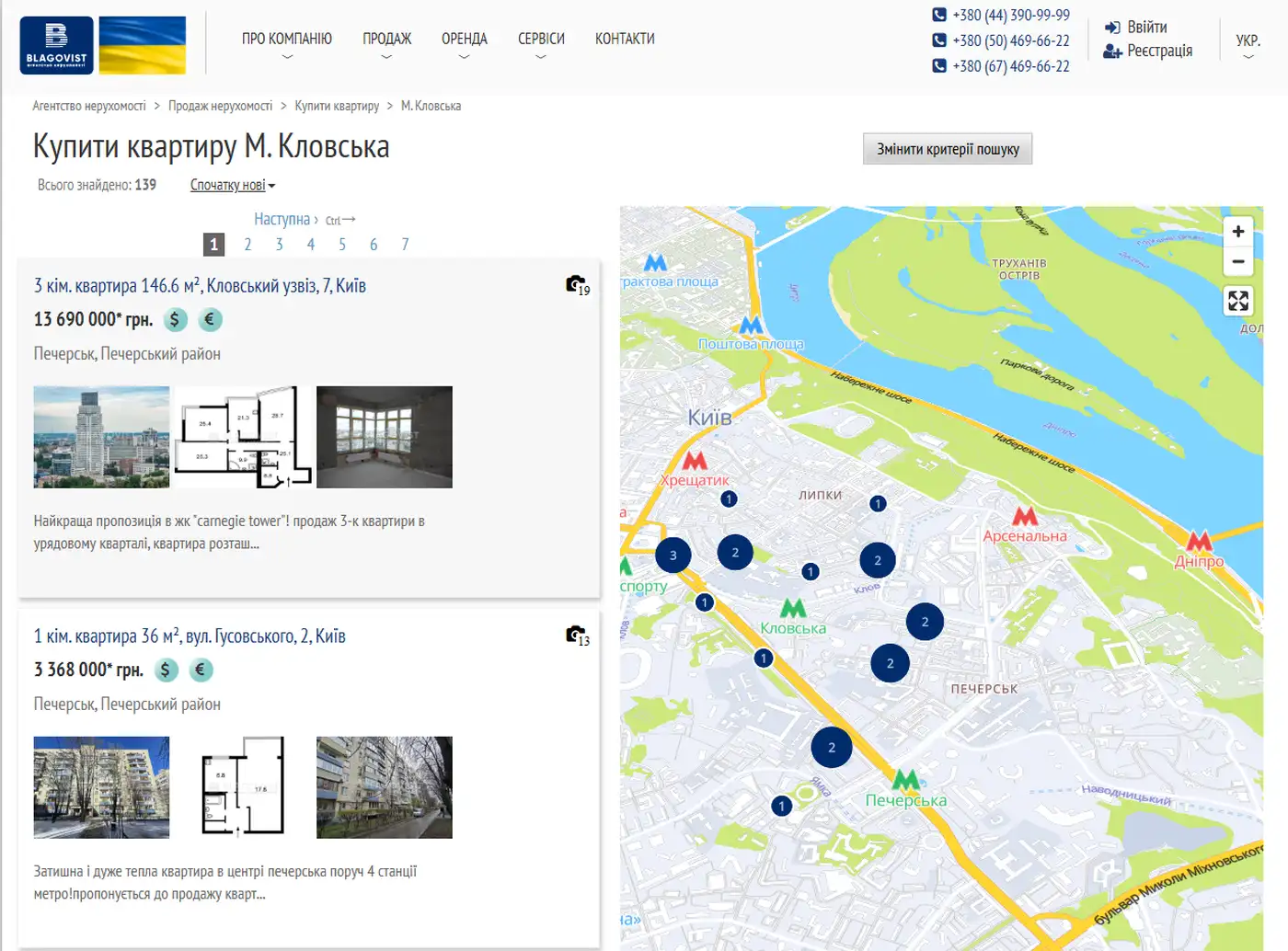This screenshot has width=1288, height=951.
Task: Zoom out the map with minus button
Action: coord(1238,261)
